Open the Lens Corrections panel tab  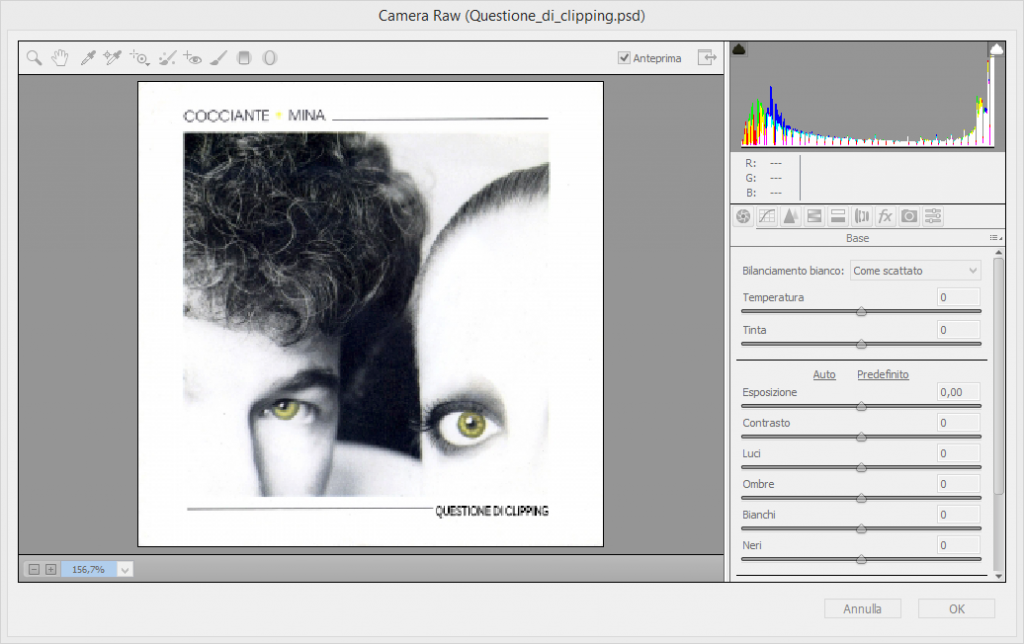(x=861, y=216)
